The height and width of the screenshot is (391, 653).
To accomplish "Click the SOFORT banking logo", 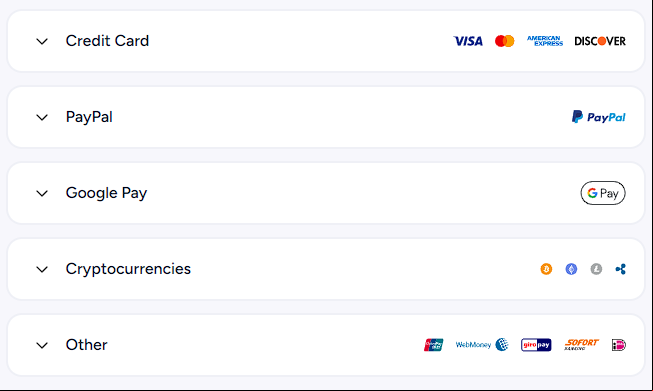I will pyautogui.click(x=581, y=344).
